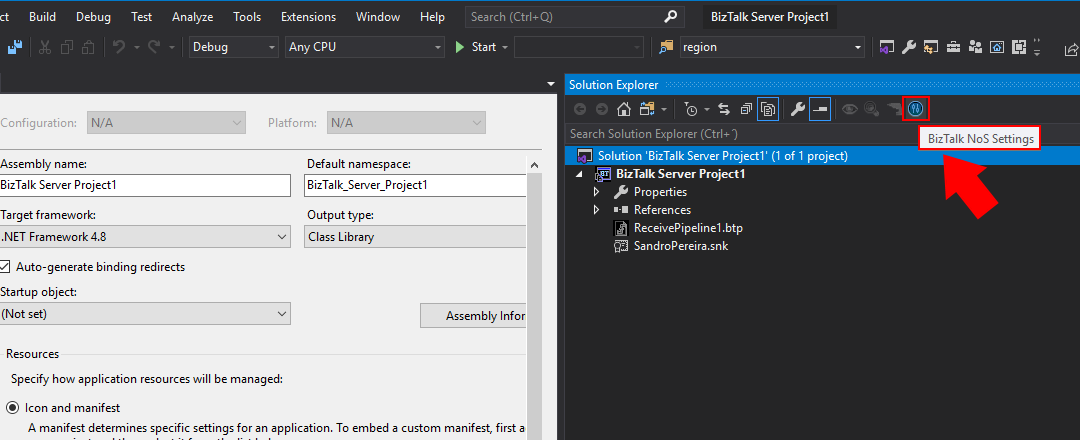Open the Tools menu
1080x440 pixels.
247,17
